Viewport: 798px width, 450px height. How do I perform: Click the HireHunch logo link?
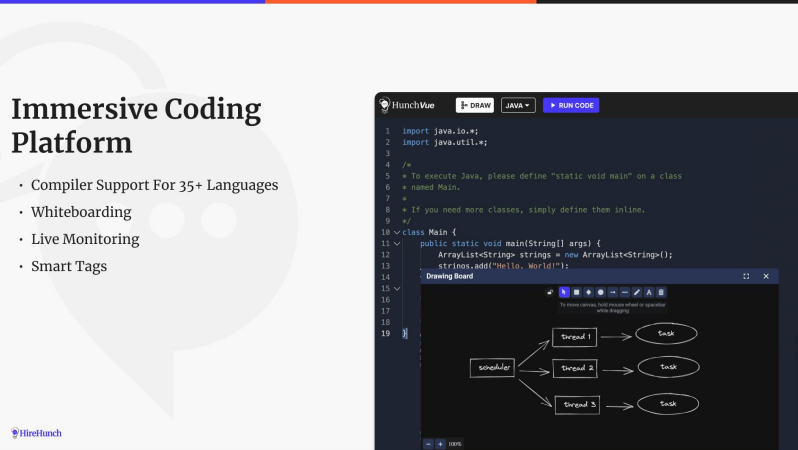tap(36, 433)
